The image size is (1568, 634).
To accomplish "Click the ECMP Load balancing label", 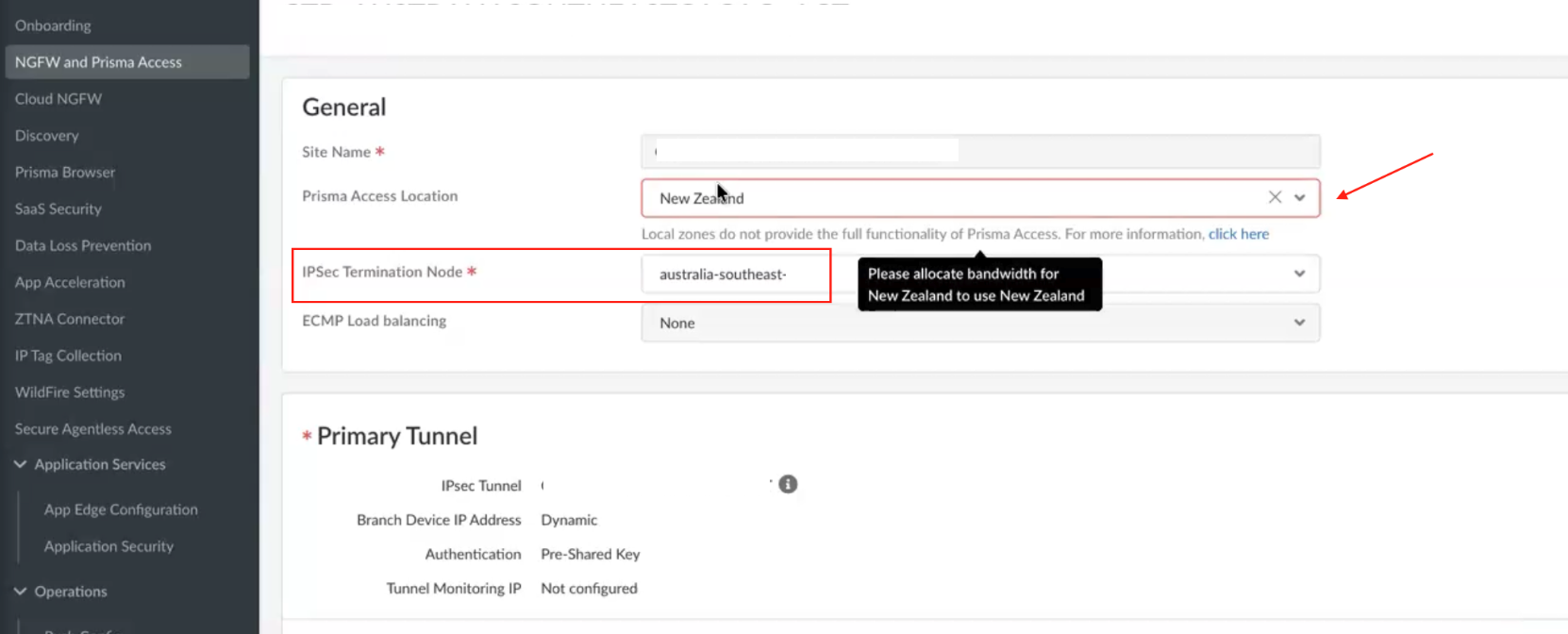I will click(x=375, y=321).
